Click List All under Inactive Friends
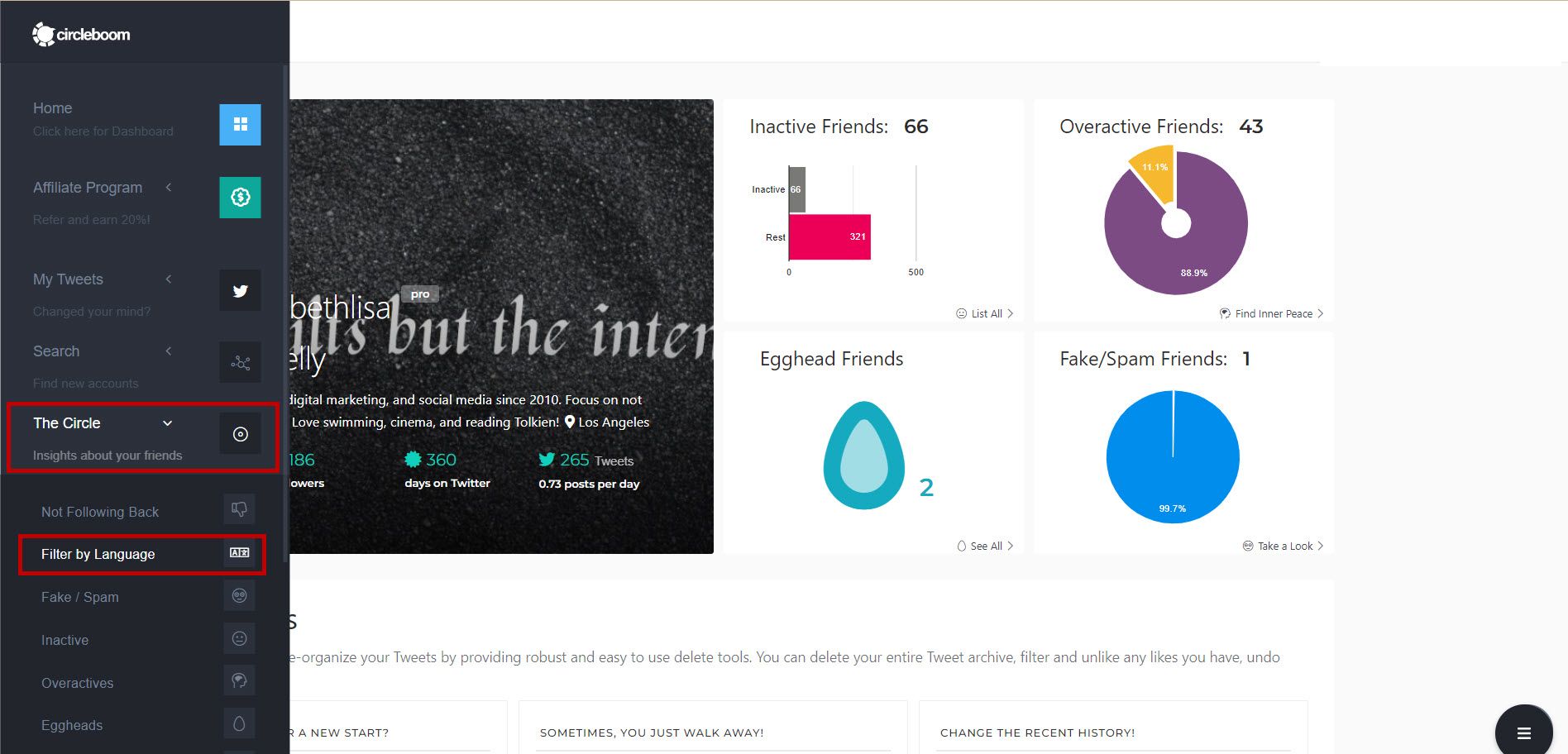 pyautogui.click(x=984, y=313)
